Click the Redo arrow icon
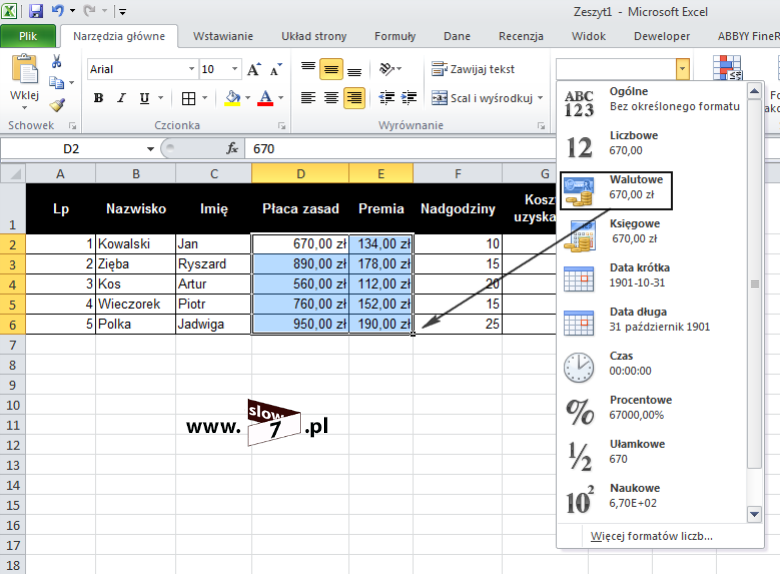 coord(90,10)
